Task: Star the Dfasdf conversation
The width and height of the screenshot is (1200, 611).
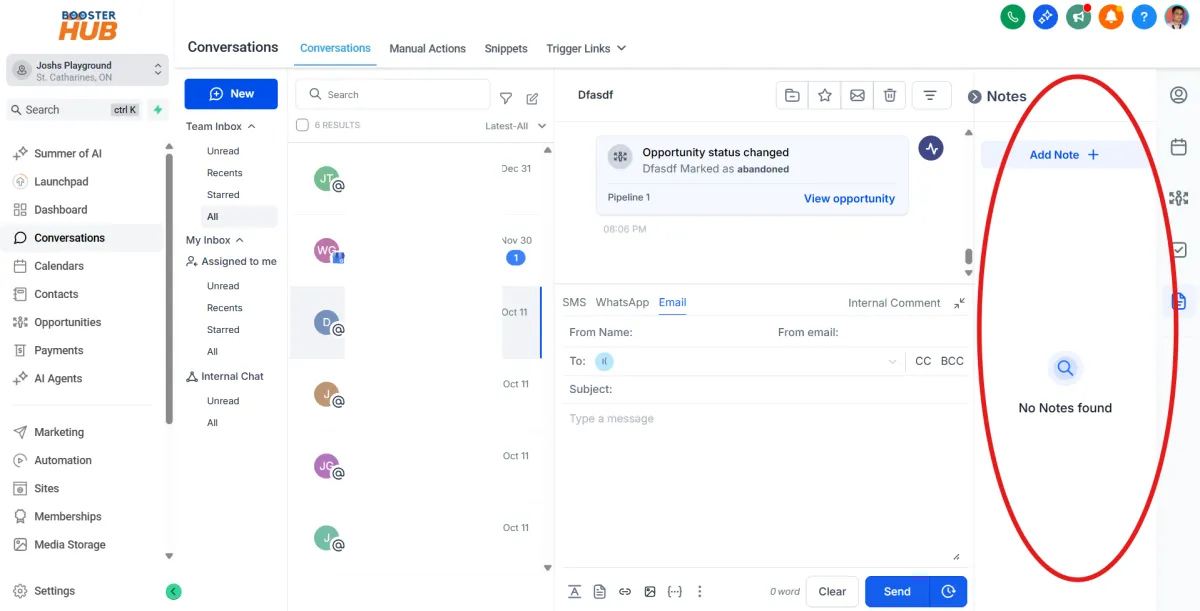Action: point(825,95)
